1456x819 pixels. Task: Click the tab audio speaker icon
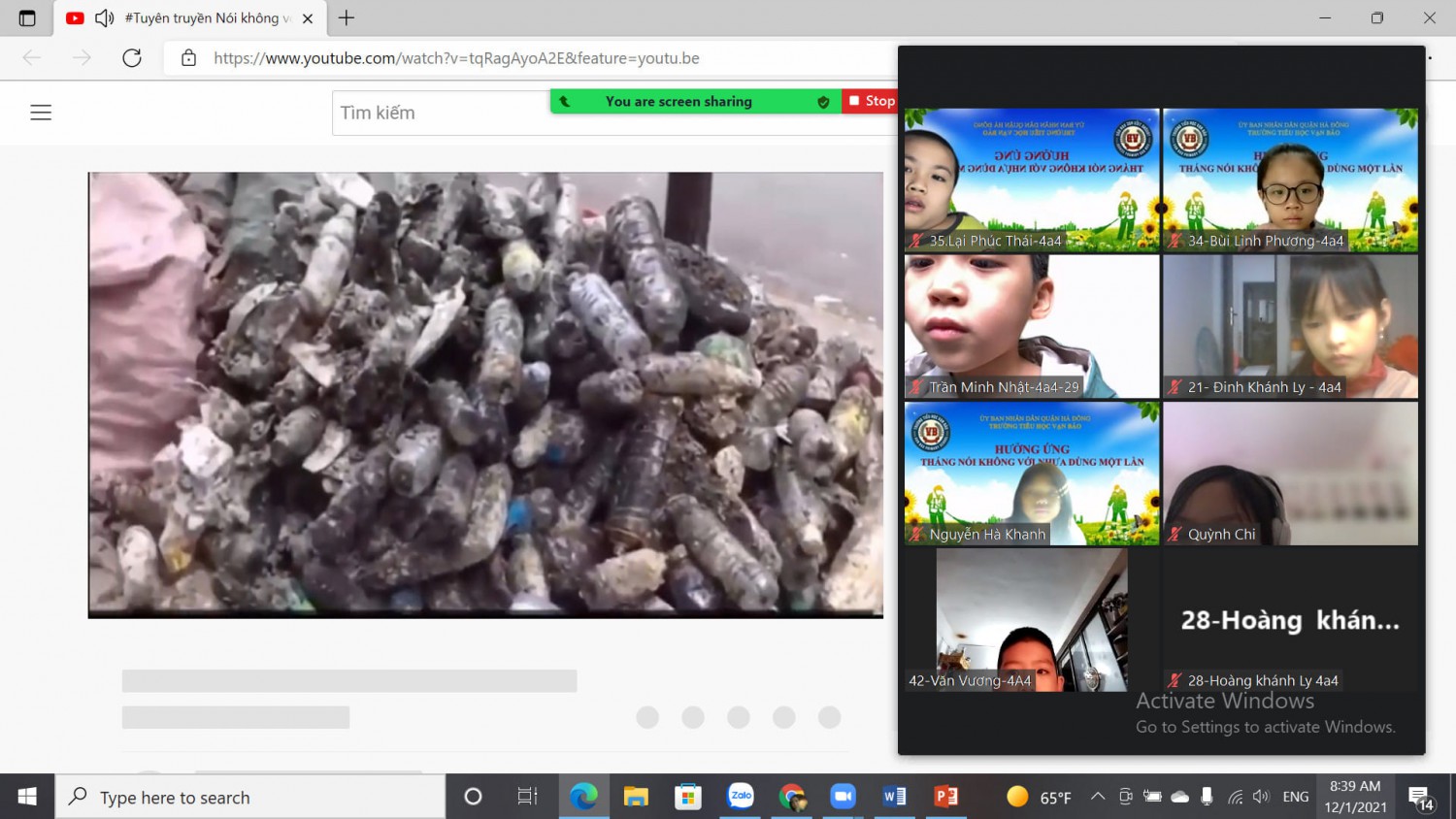coord(105,18)
